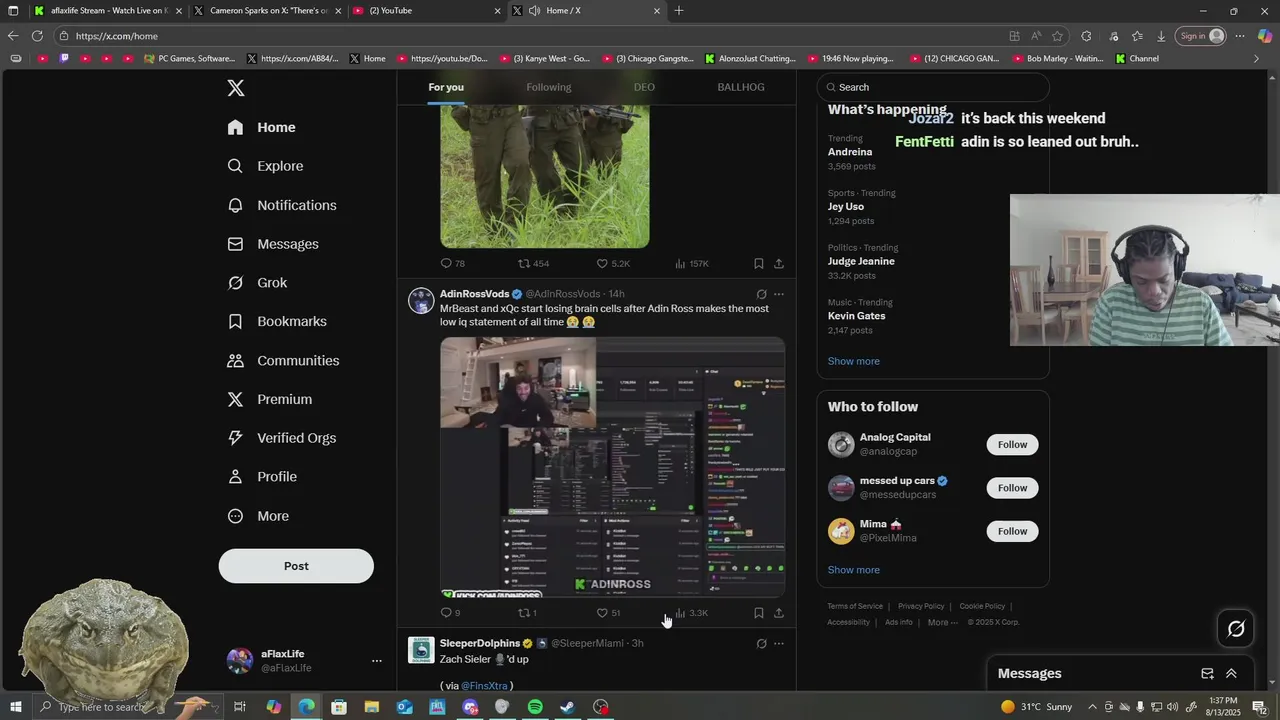Open Messages in the left sidebar

coord(273,244)
